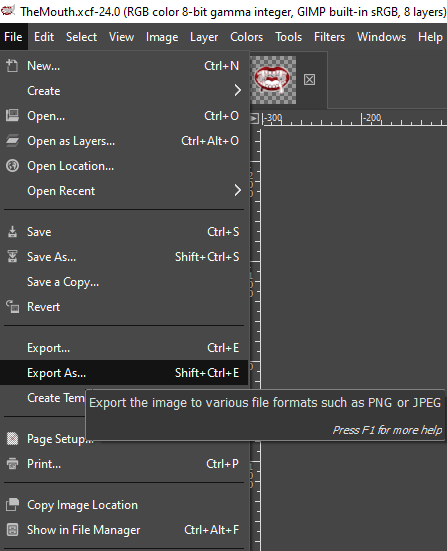Choose Save As... menu entry
The image size is (447, 551).
coord(124,257)
